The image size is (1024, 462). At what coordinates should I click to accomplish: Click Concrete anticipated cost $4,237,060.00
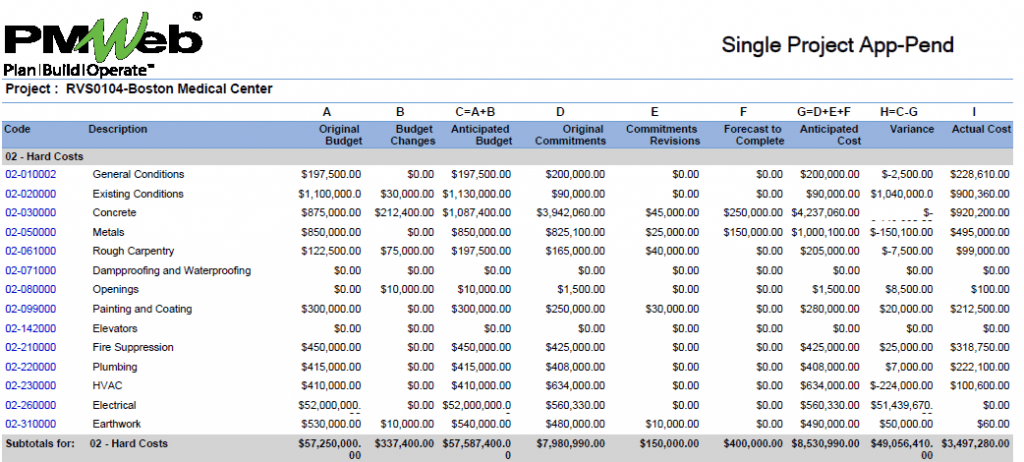tap(825, 213)
